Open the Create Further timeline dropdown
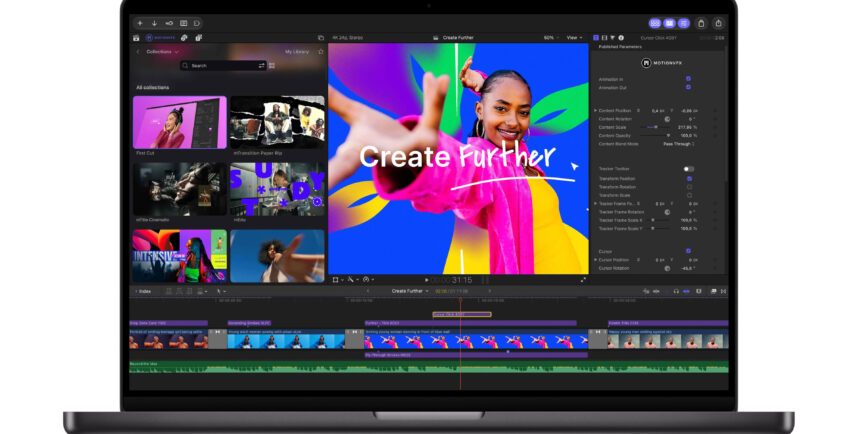This screenshot has height=434, width=858. coord(410,291)
